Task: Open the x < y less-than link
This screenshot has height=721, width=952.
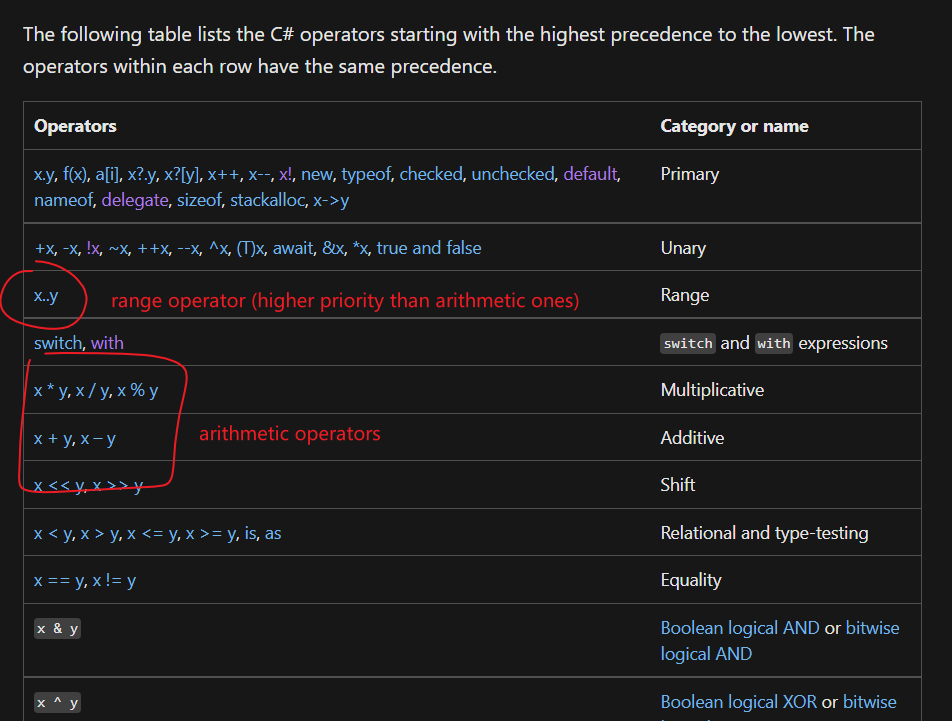Action: tap(53, 533)
